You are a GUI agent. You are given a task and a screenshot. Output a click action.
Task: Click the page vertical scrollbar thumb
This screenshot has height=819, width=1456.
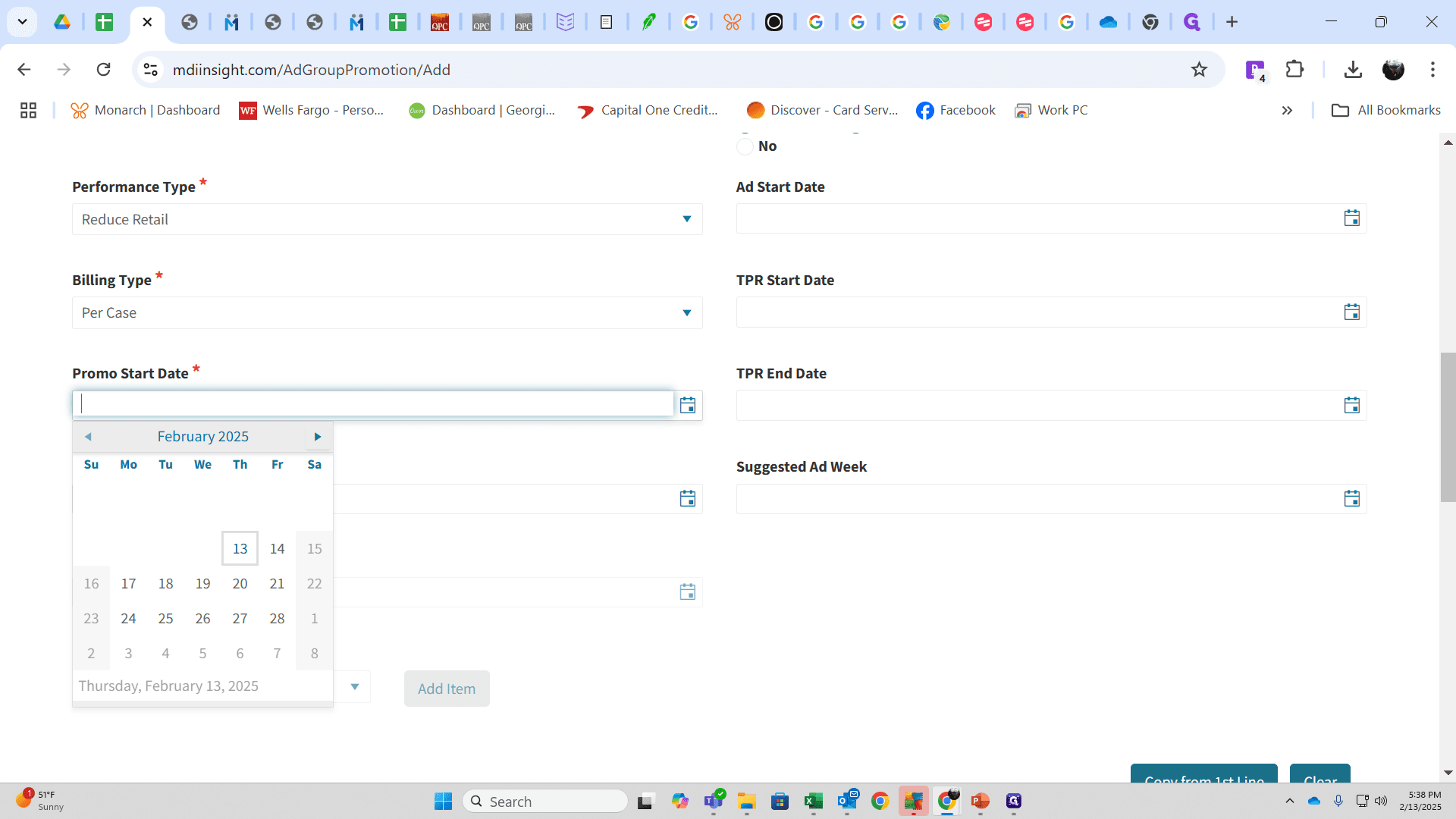pos(1448,427)
